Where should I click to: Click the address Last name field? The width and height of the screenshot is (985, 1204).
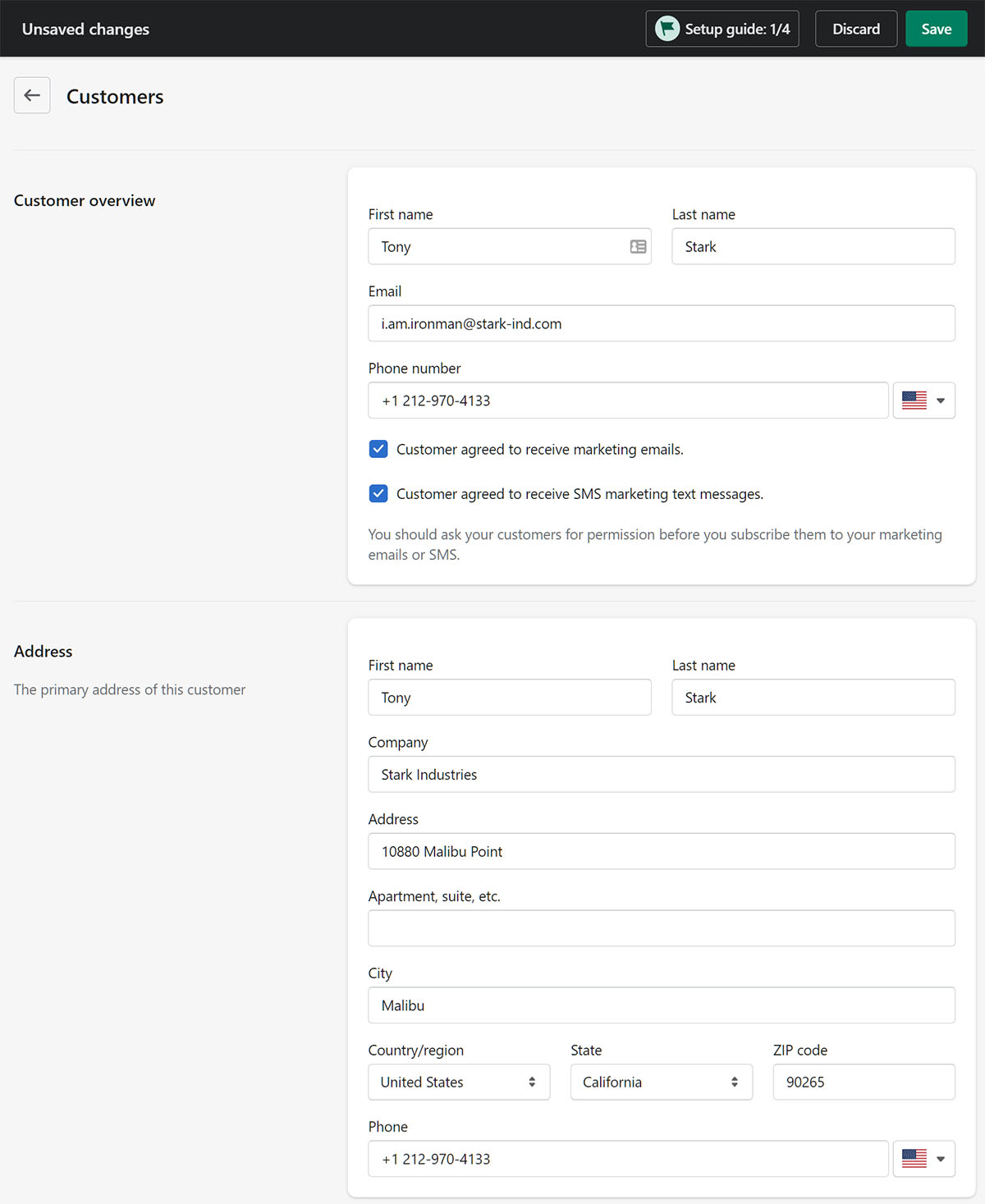click(x=813, y=697)
